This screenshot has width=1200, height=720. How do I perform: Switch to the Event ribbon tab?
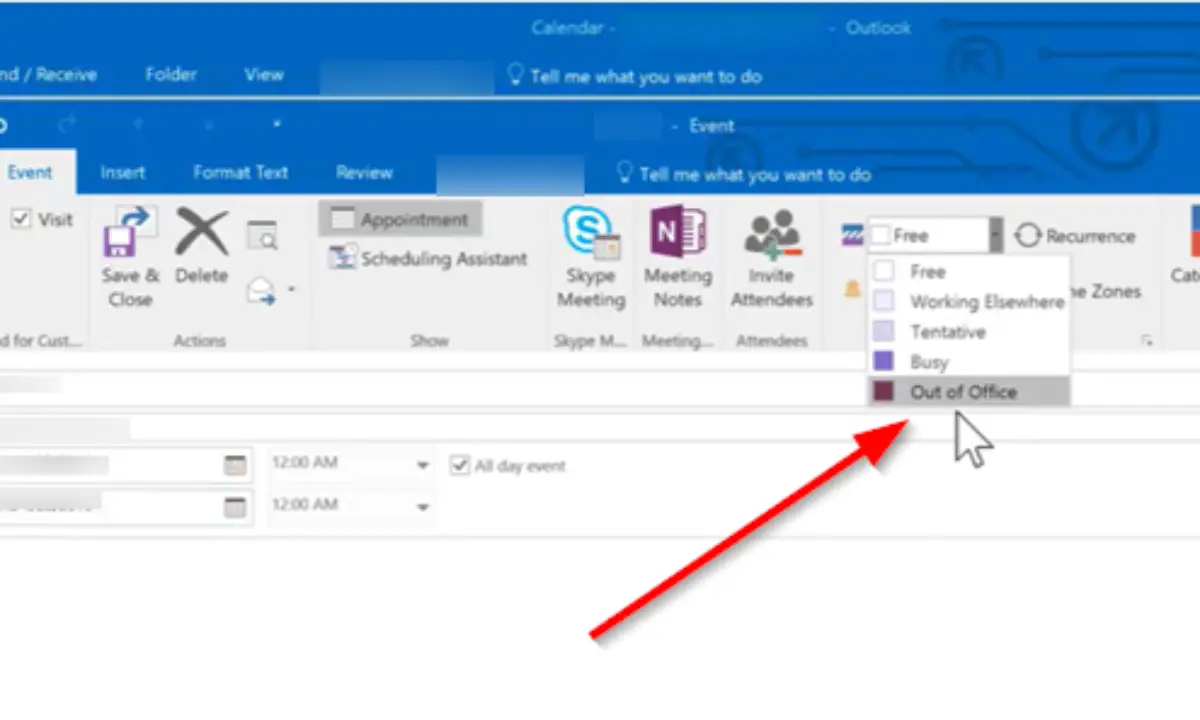point(30,173)
